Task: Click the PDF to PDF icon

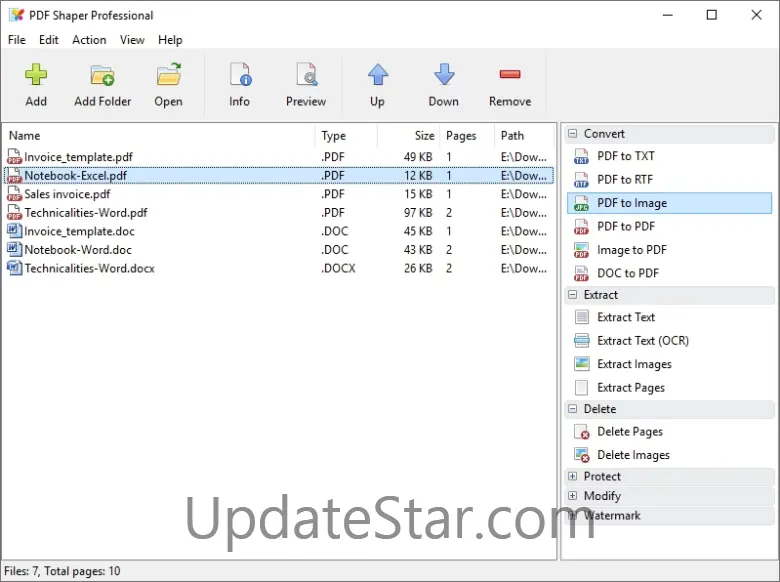Action: coord(581,226)
